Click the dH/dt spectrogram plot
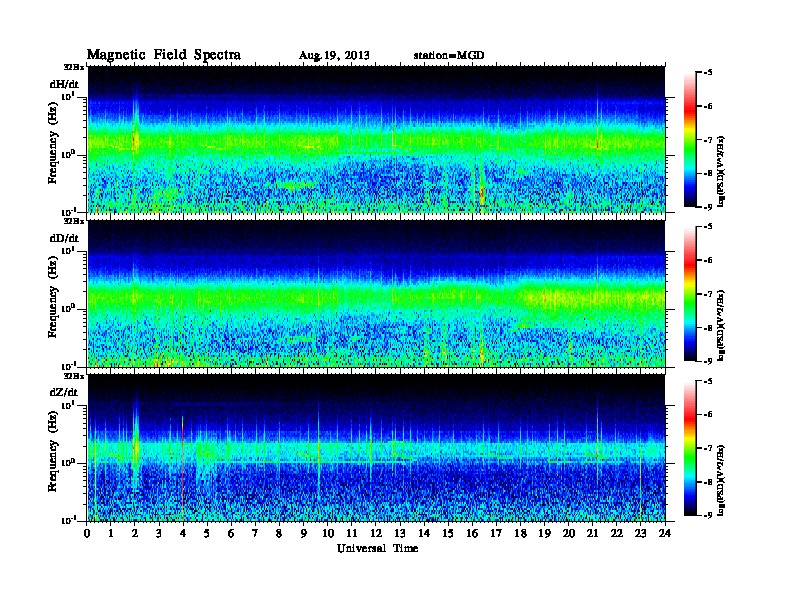Viewport: 792px width, 612px height. (x=376, y=139)
